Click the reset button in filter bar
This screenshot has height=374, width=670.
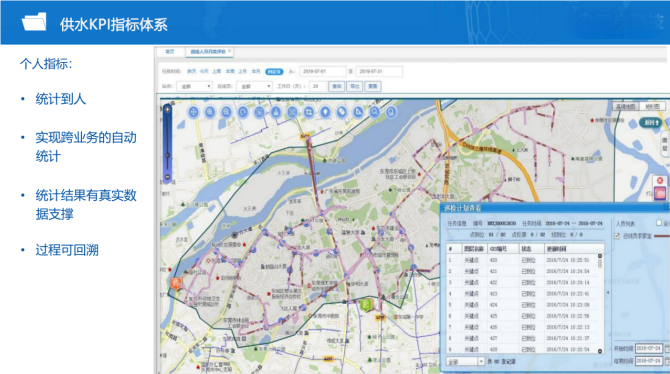373,86
